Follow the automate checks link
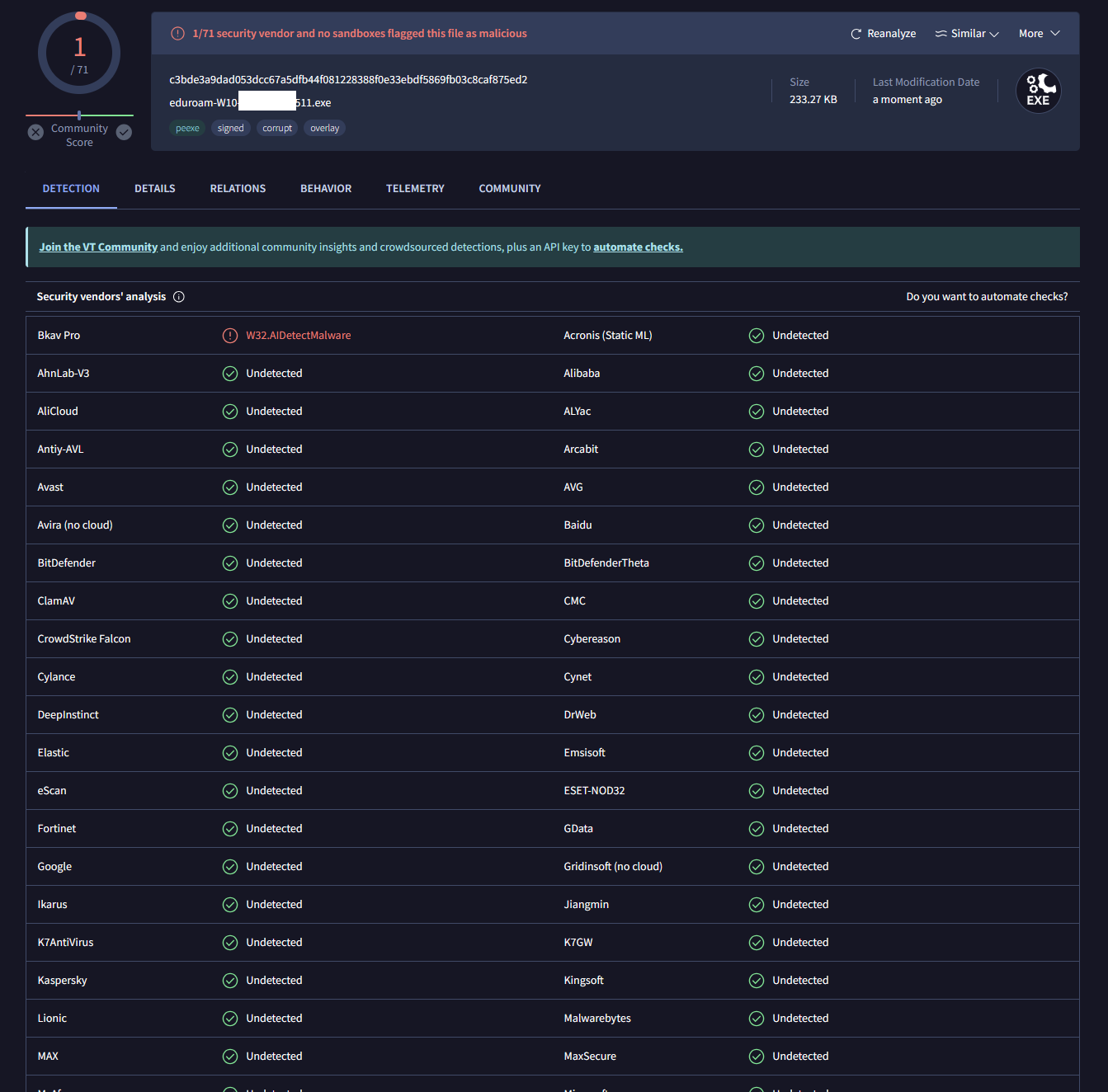Viewport: 1108px width, 1092px height. tap(638, 247)
